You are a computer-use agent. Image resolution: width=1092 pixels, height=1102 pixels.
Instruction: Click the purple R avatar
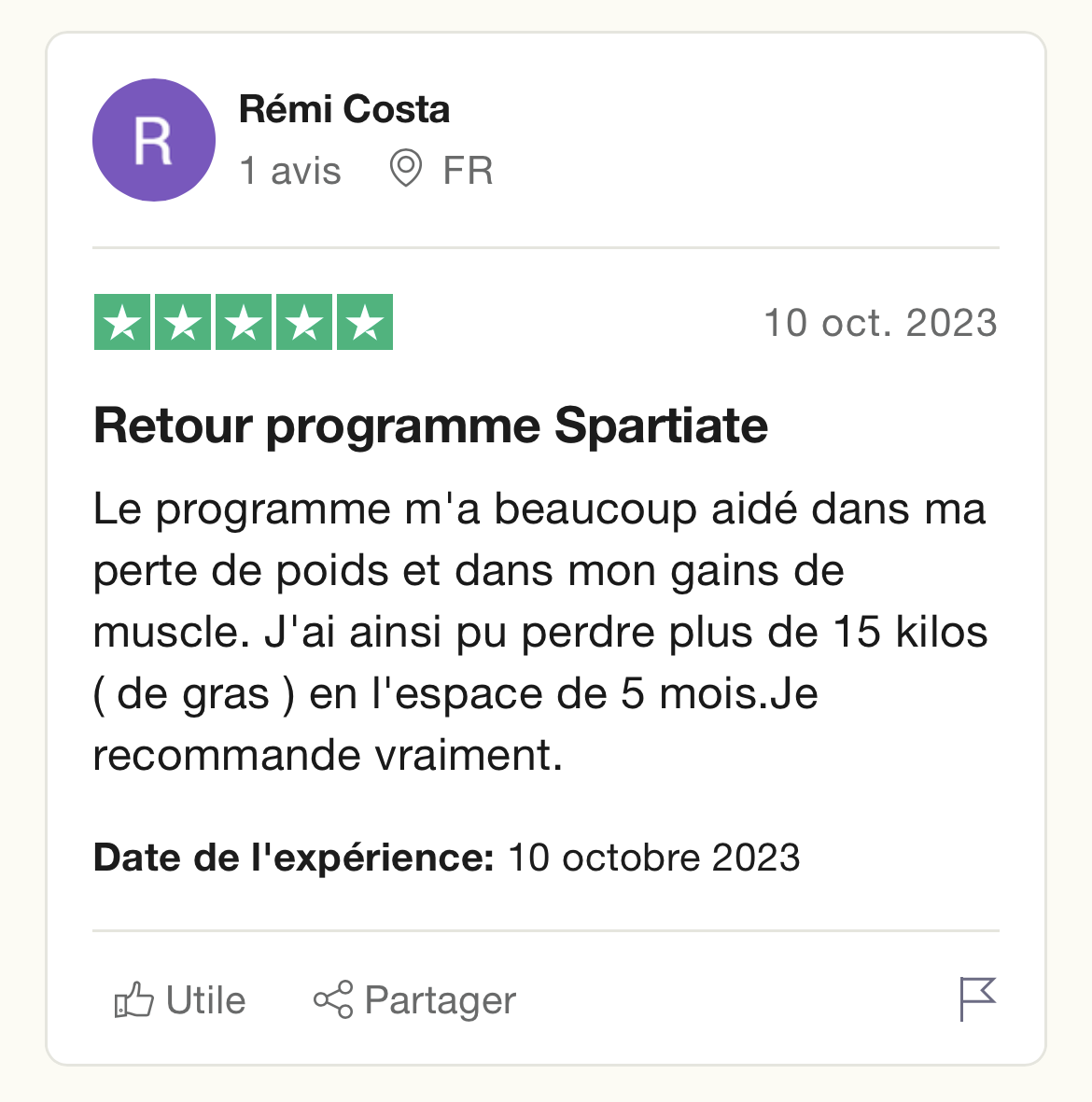[x=153, y=140]
